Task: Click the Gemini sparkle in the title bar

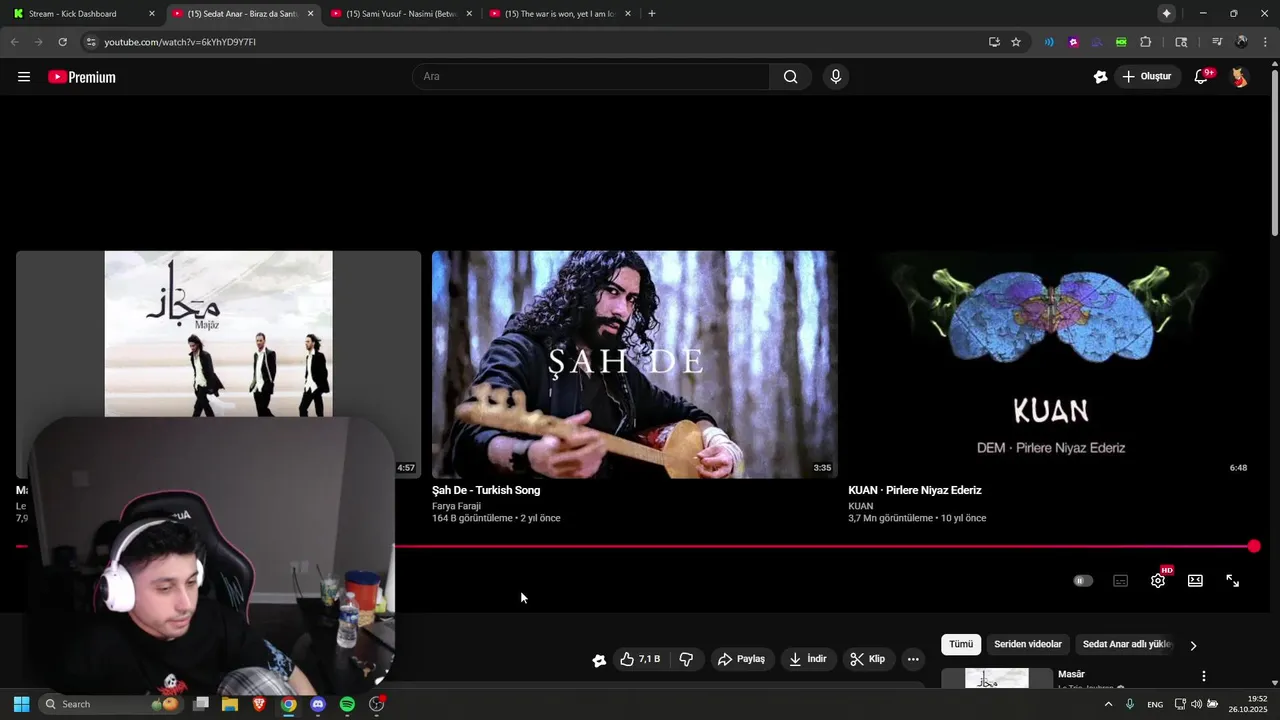Action: tap(1166, 14)
